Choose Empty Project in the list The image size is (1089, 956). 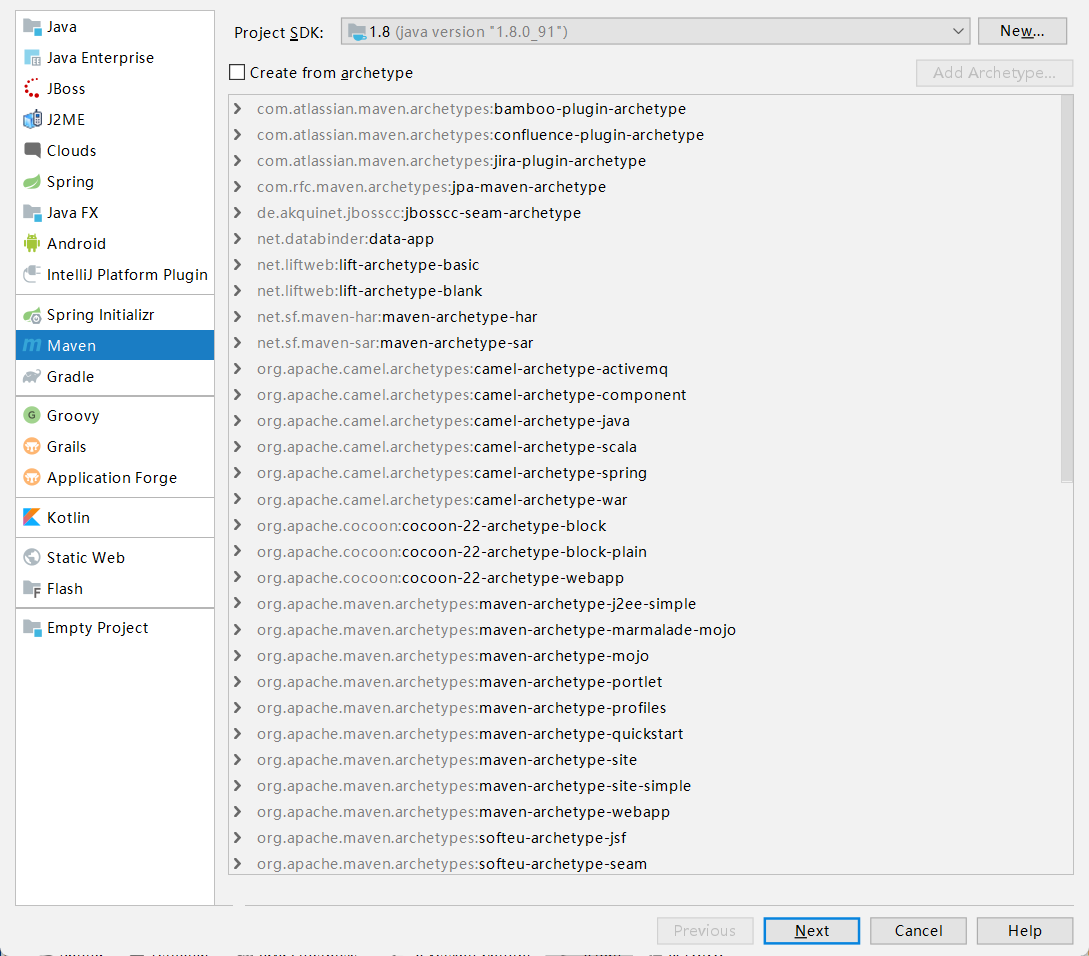tap(97, 628)
